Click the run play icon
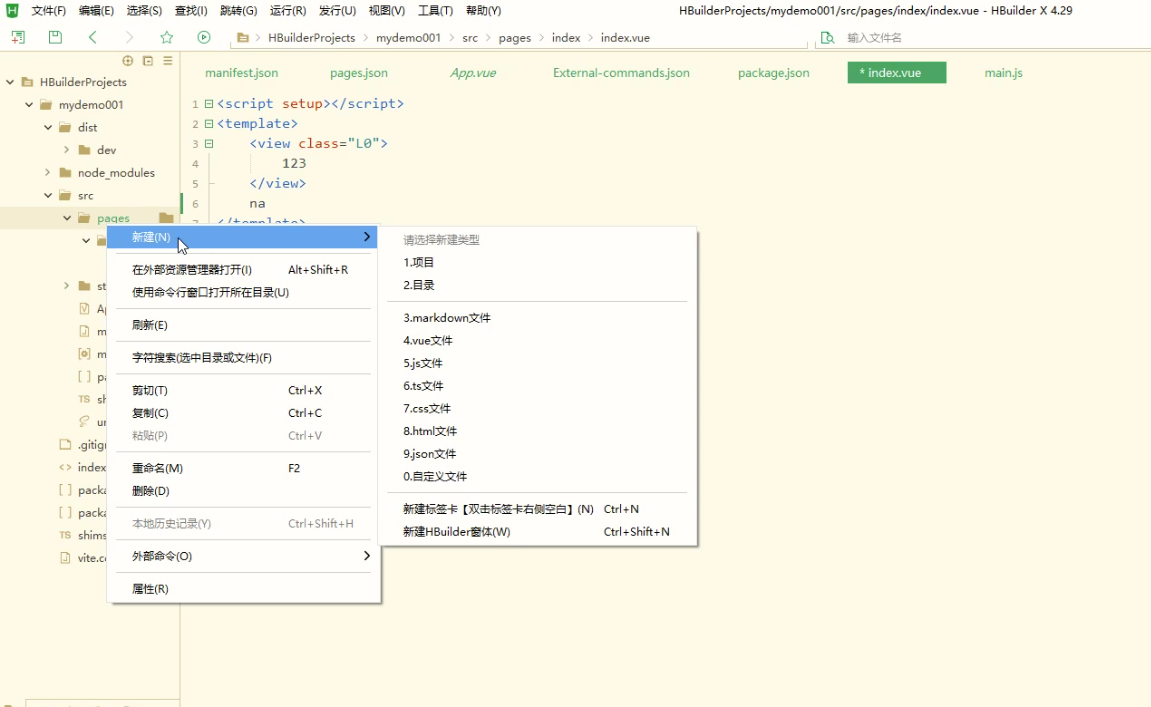The image size is (1151, 707). [x=204, y=37]
